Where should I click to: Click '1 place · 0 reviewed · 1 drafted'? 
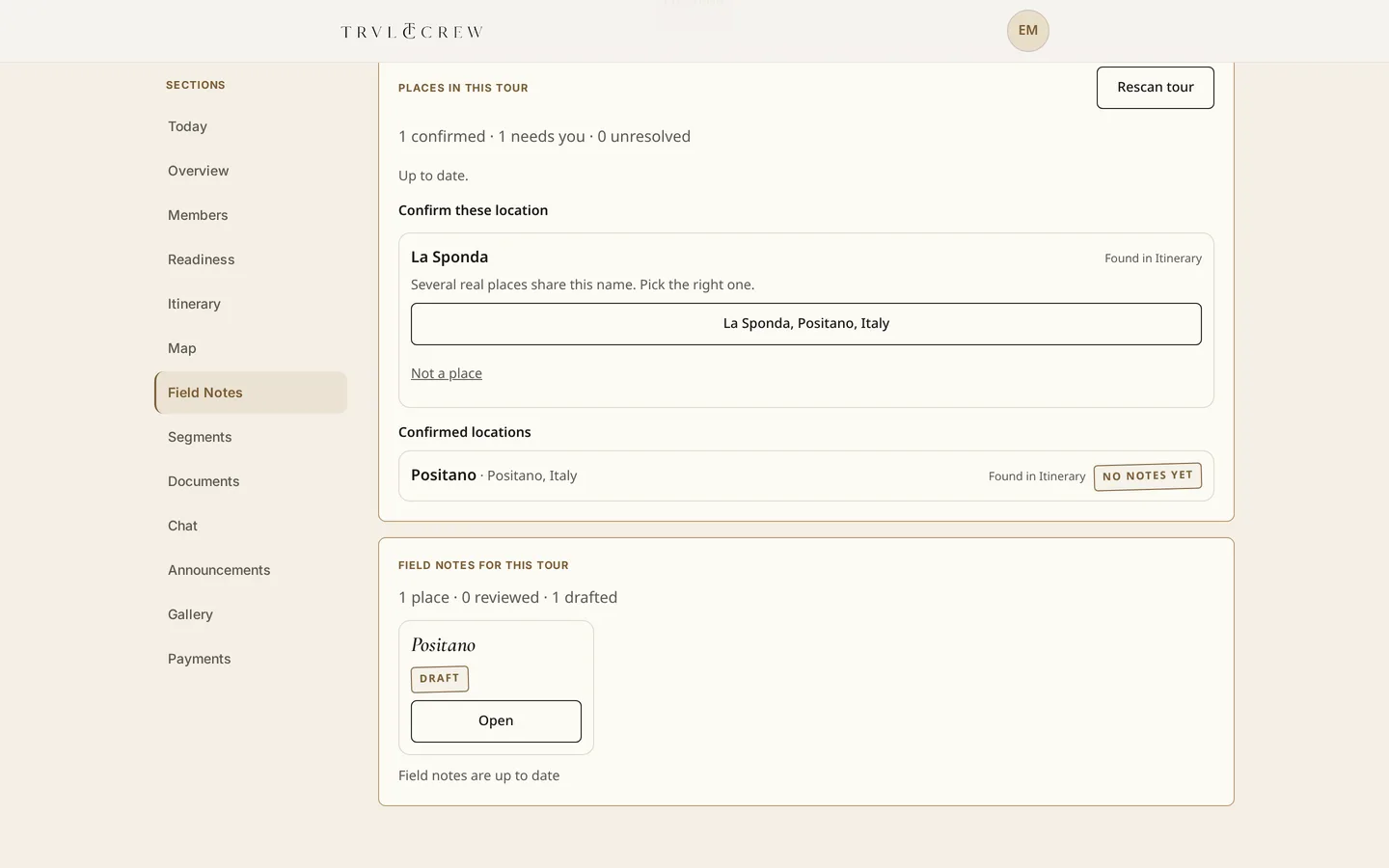[507, 597]
